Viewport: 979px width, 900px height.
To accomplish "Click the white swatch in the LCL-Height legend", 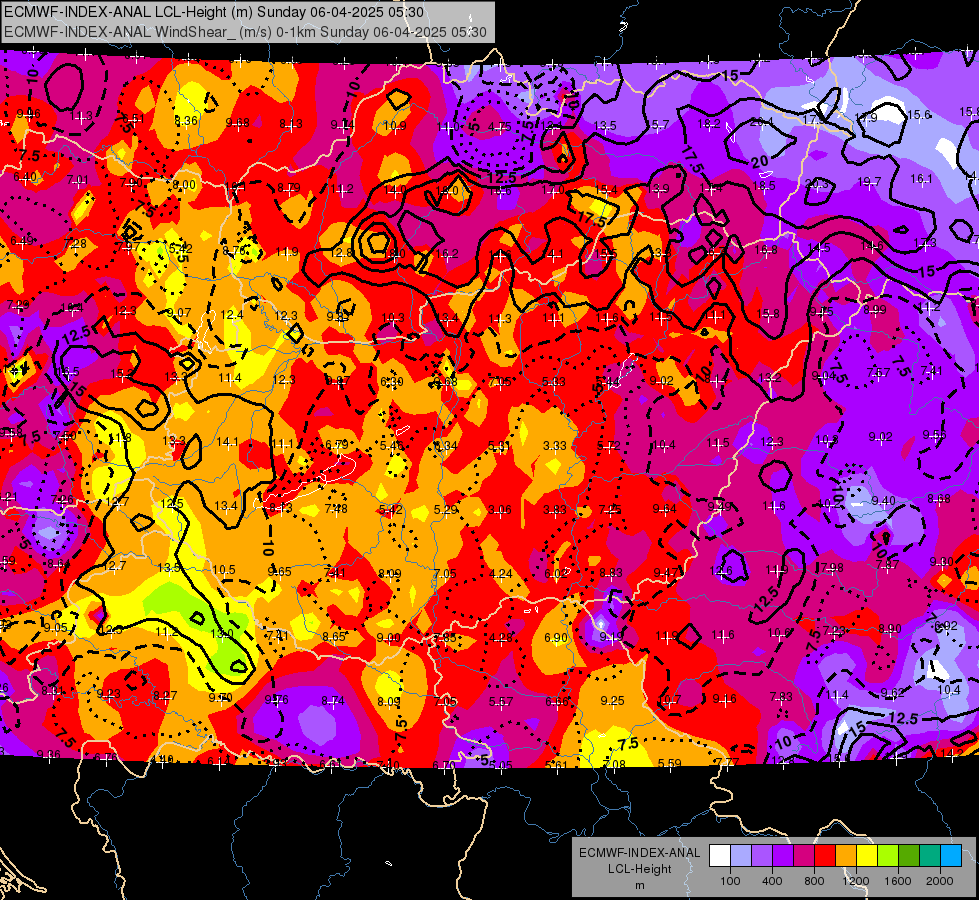I will point(720,856).
